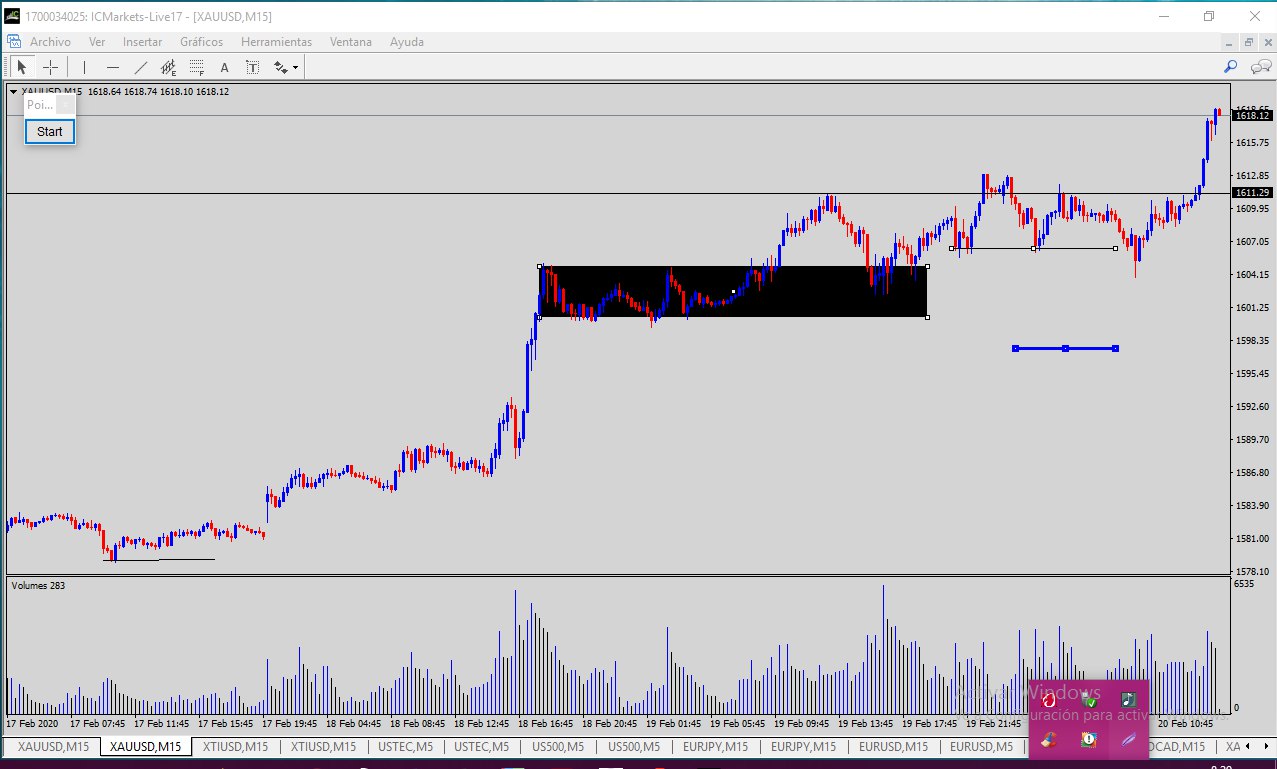This screenshot has width=1277, height=769.
Task: Minimize the inner chart window
Action: [x=1231, y=42]
